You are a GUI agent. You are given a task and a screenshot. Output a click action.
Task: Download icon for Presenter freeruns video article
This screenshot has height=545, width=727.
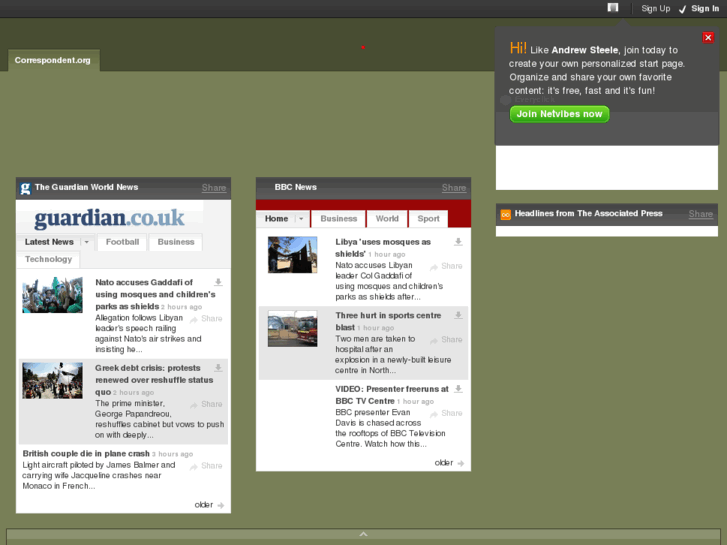pos(458,389)
